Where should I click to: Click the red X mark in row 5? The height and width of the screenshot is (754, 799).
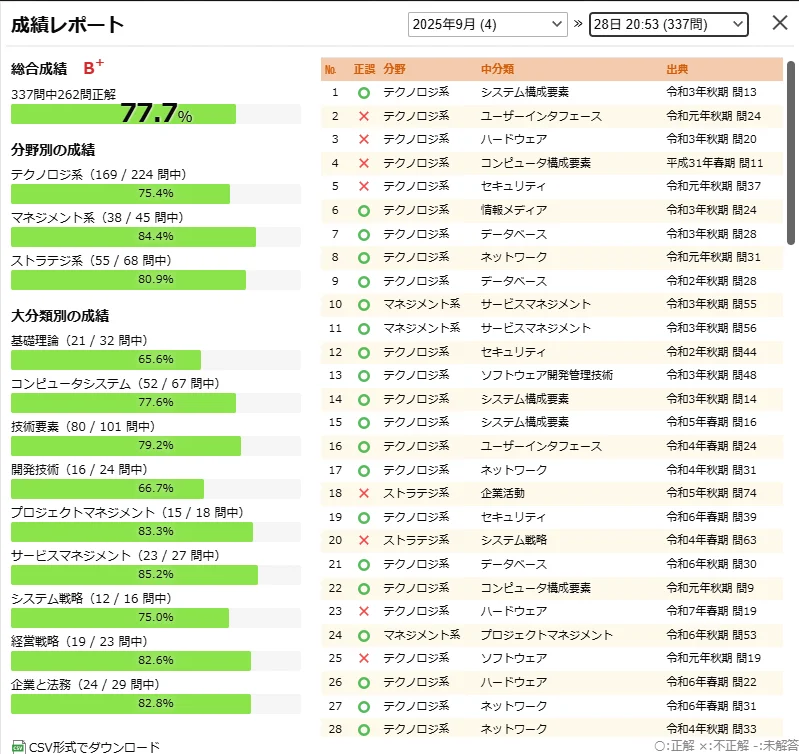click(364, 186)
